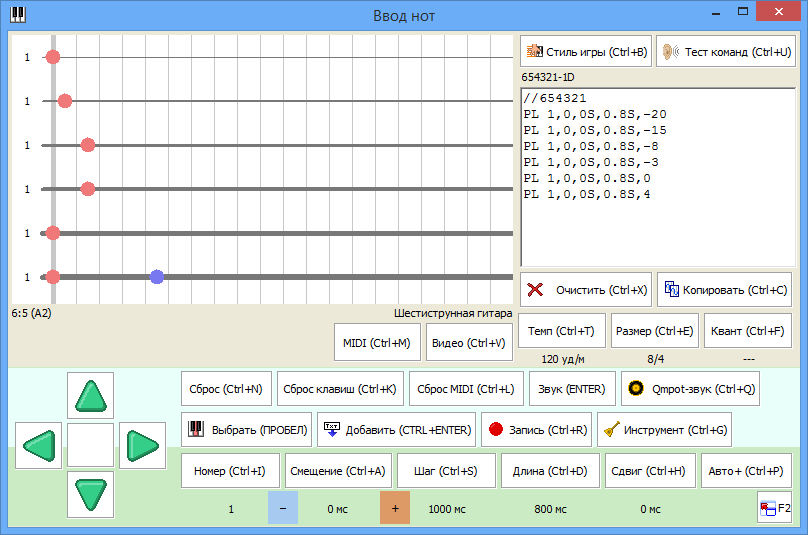Click Очистить (Ctrl+X) with red cross
Image resolution: width=808 pixels, height=535 pixels.
tap(586, 290)
